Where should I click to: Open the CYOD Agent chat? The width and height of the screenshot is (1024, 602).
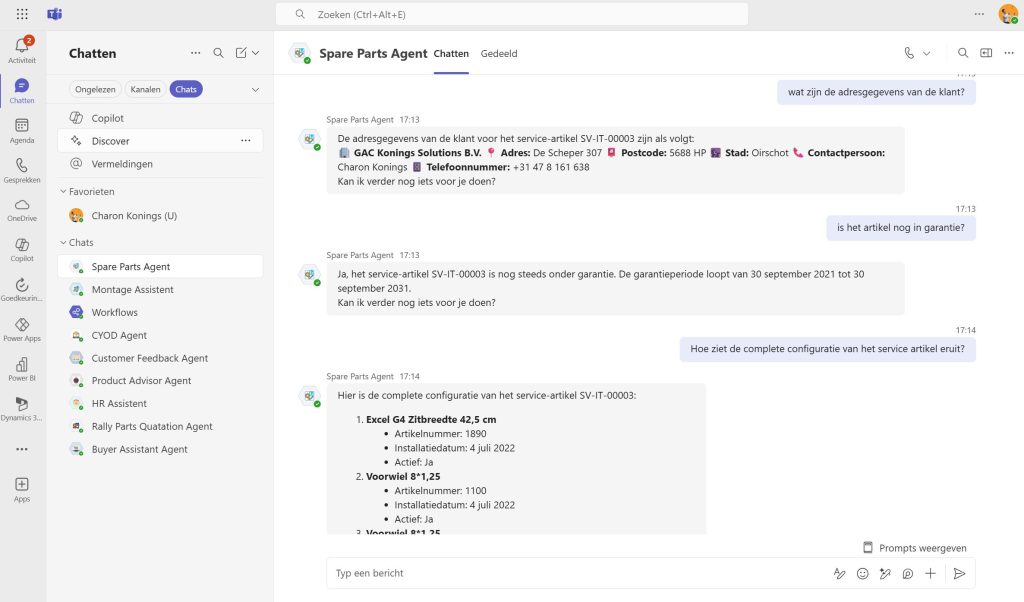point(160,335)
